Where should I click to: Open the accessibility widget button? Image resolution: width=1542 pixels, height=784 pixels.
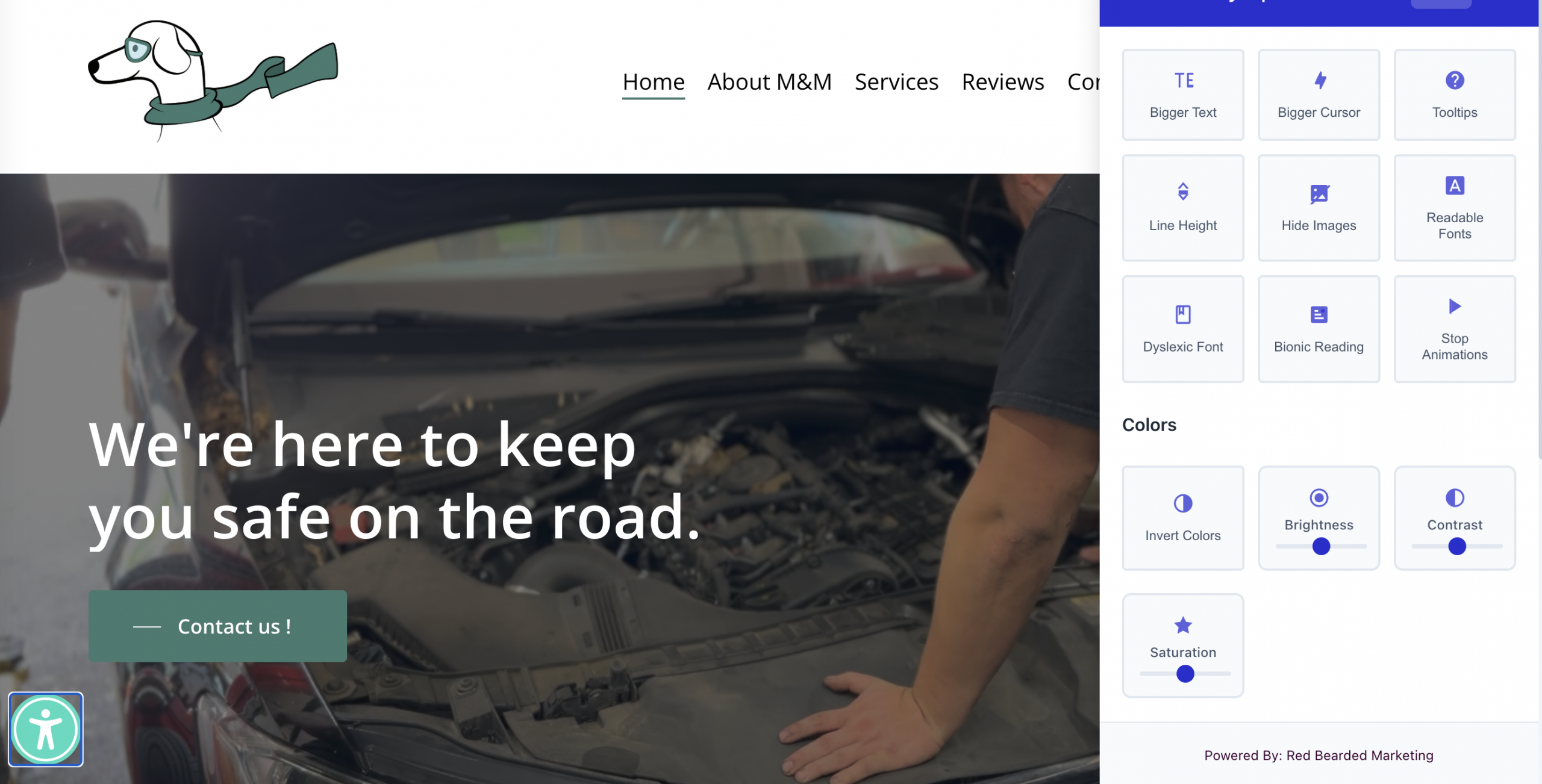(46, 729)
